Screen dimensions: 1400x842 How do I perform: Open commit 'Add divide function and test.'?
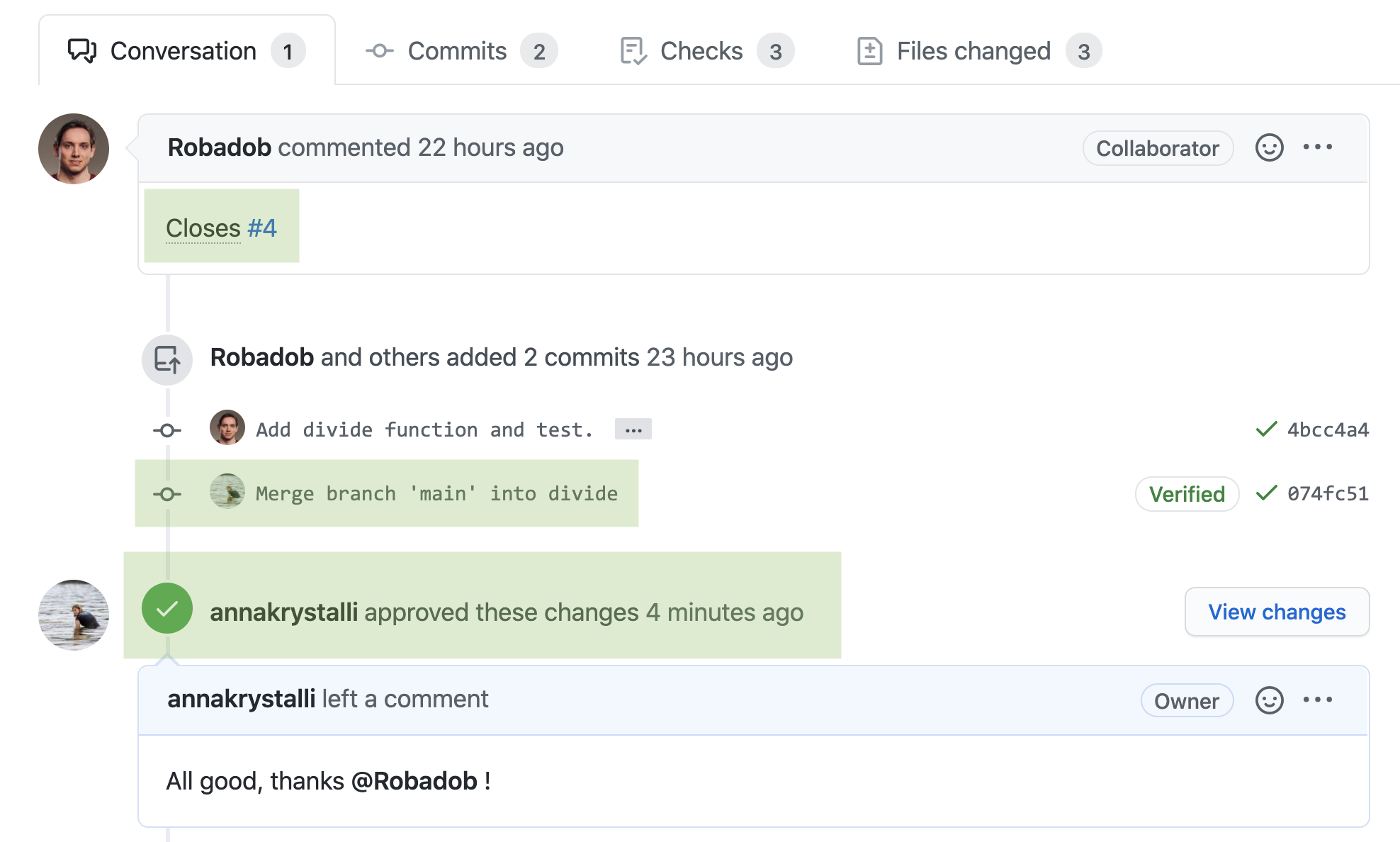pyautogui.click(x=424, y=430)
